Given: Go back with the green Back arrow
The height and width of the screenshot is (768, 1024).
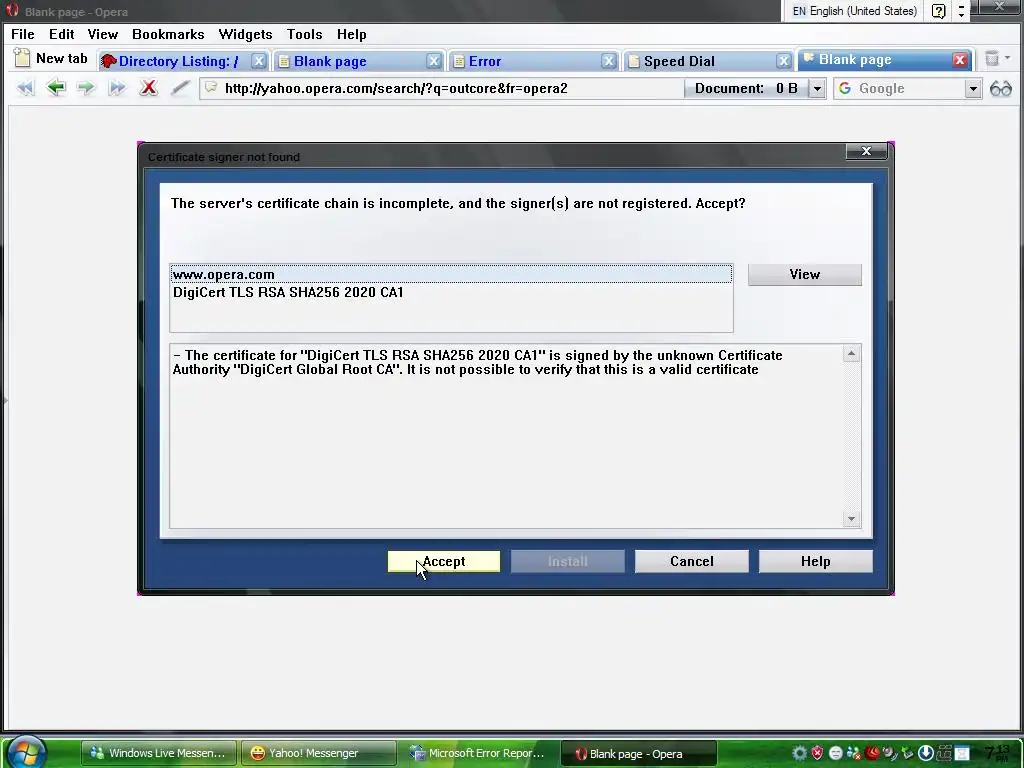Looking at the screenshot, I should click(56, 88).
